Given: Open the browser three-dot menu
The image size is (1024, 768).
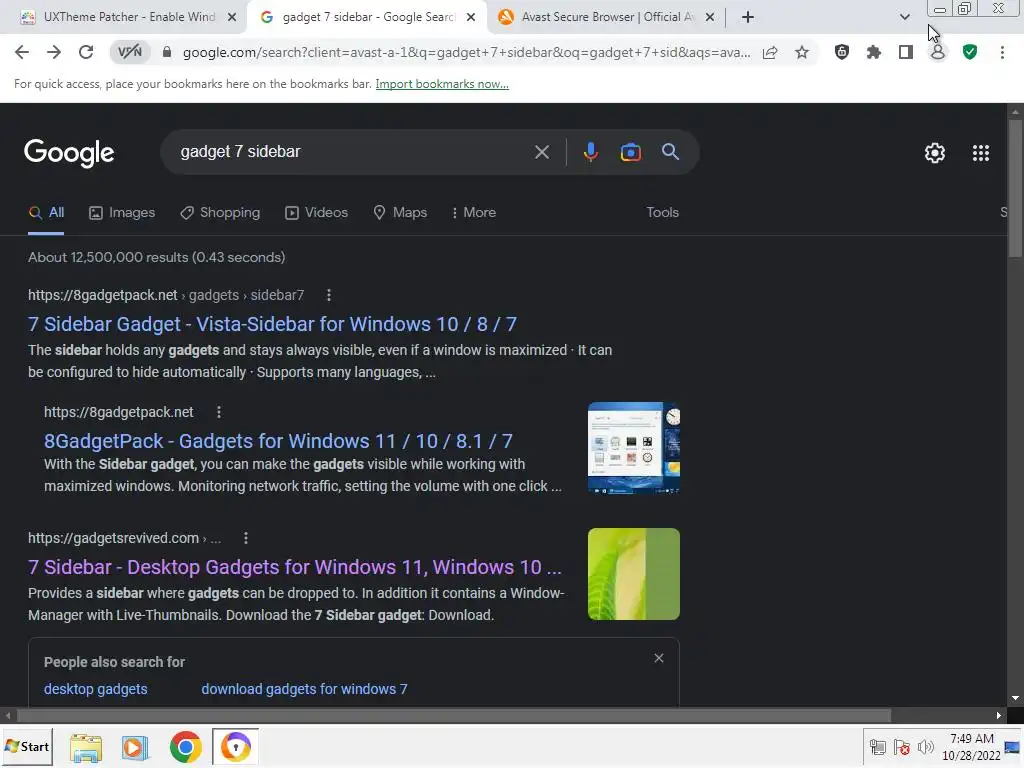Looking at the screenshot, I should (1002, 52).
